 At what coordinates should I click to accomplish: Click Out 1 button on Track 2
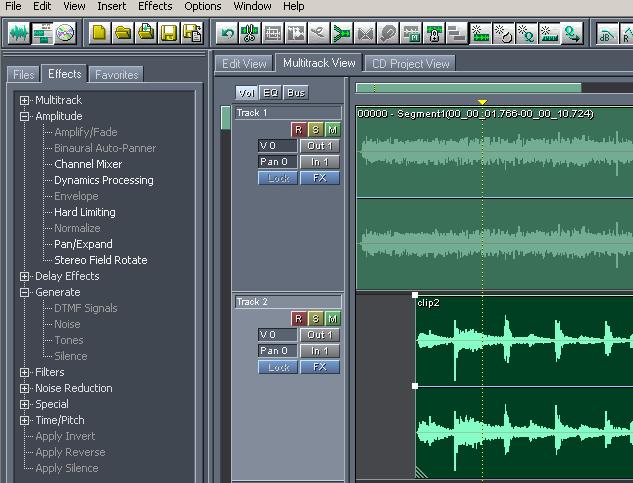320,335
